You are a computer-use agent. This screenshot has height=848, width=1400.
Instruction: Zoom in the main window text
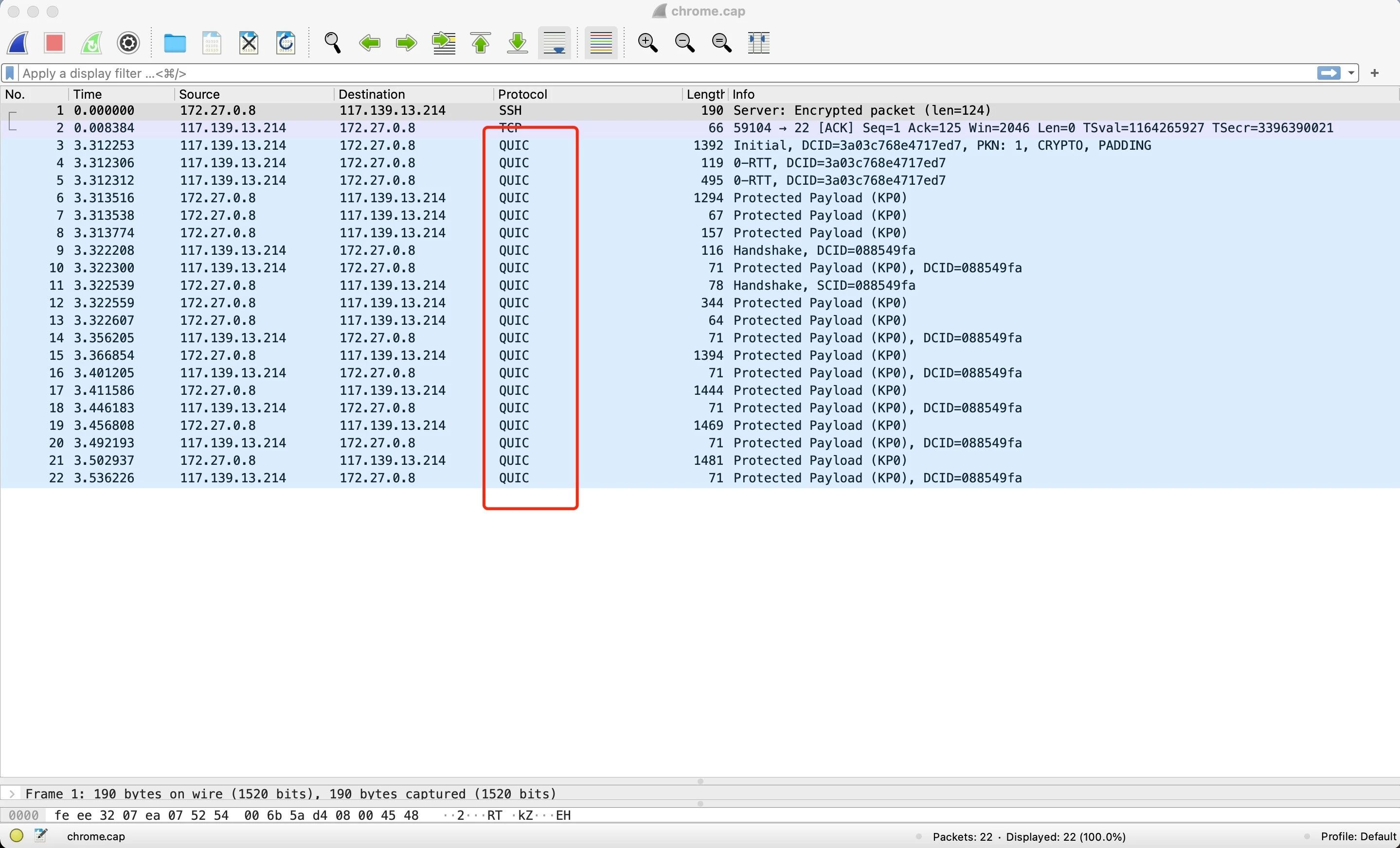click(648, 43)
